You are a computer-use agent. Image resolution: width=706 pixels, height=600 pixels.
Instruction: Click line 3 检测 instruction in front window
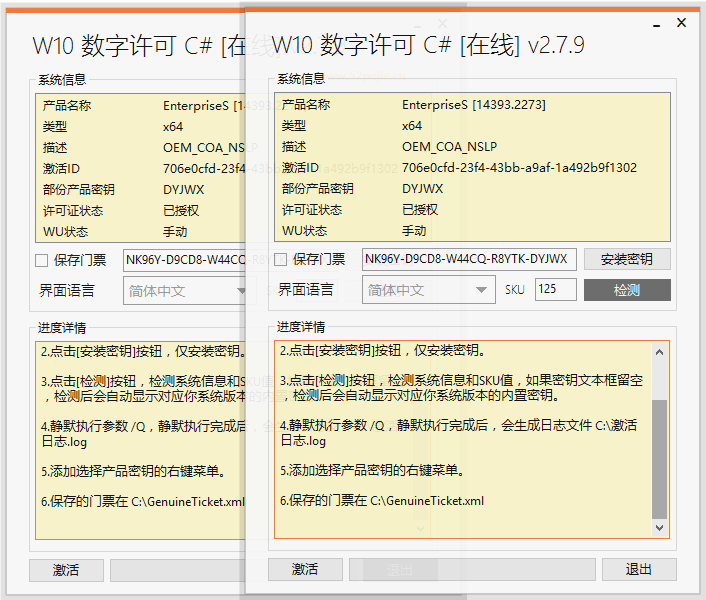click(462, 388)
